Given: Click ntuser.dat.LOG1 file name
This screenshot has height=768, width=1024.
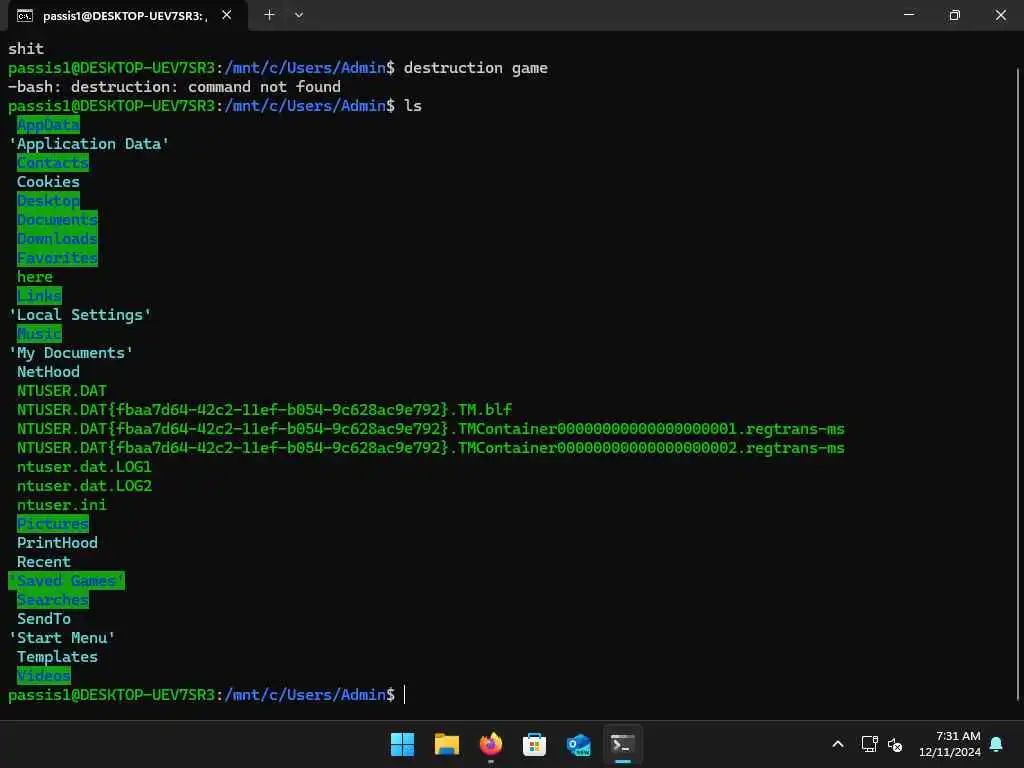Looking at the screenshot, I should [84, 467].
